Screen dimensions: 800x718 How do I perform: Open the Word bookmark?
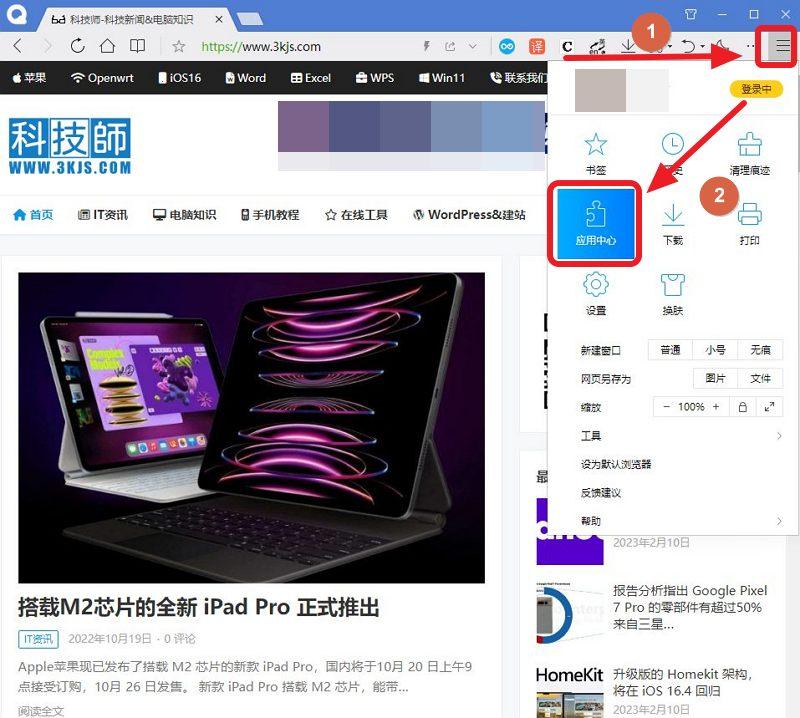point(245,78)
